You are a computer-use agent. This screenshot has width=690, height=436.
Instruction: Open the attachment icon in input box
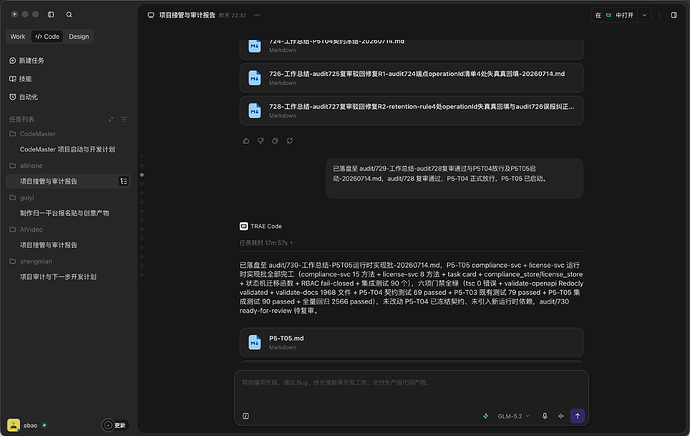coord(246,416)
